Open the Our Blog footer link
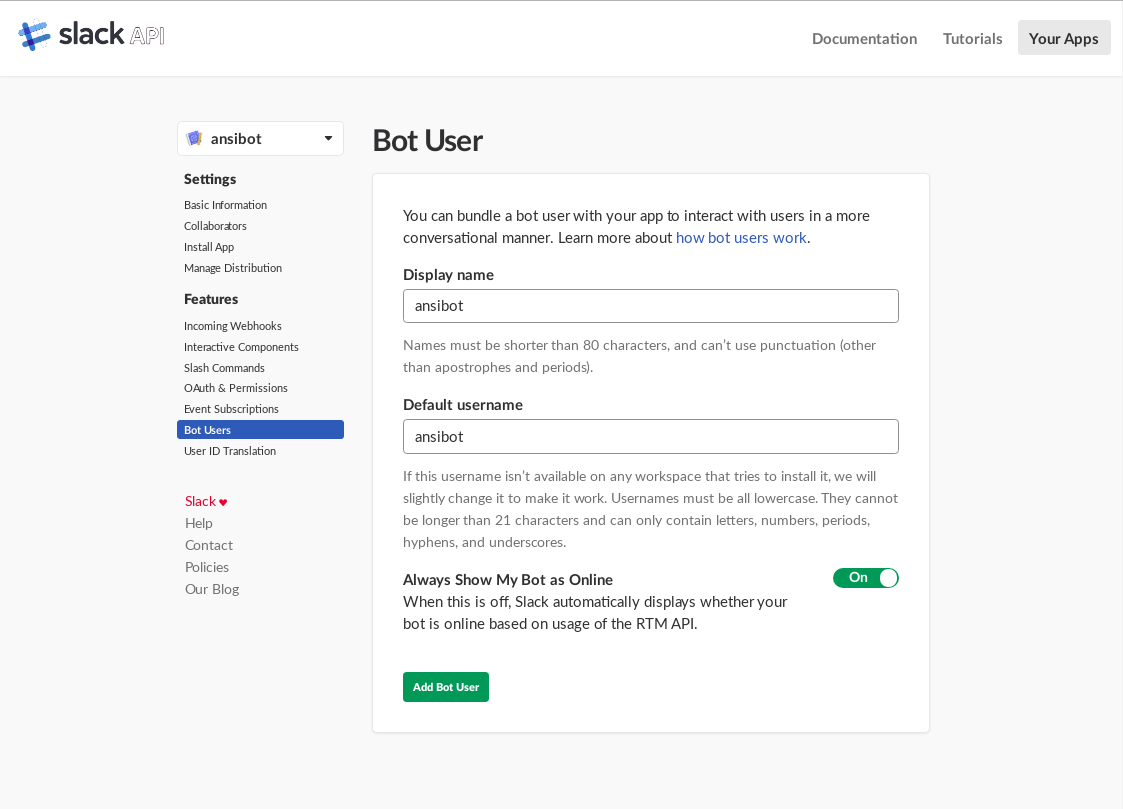The width and height of the screenshot is (1123, 809). (x=212, y=589)
